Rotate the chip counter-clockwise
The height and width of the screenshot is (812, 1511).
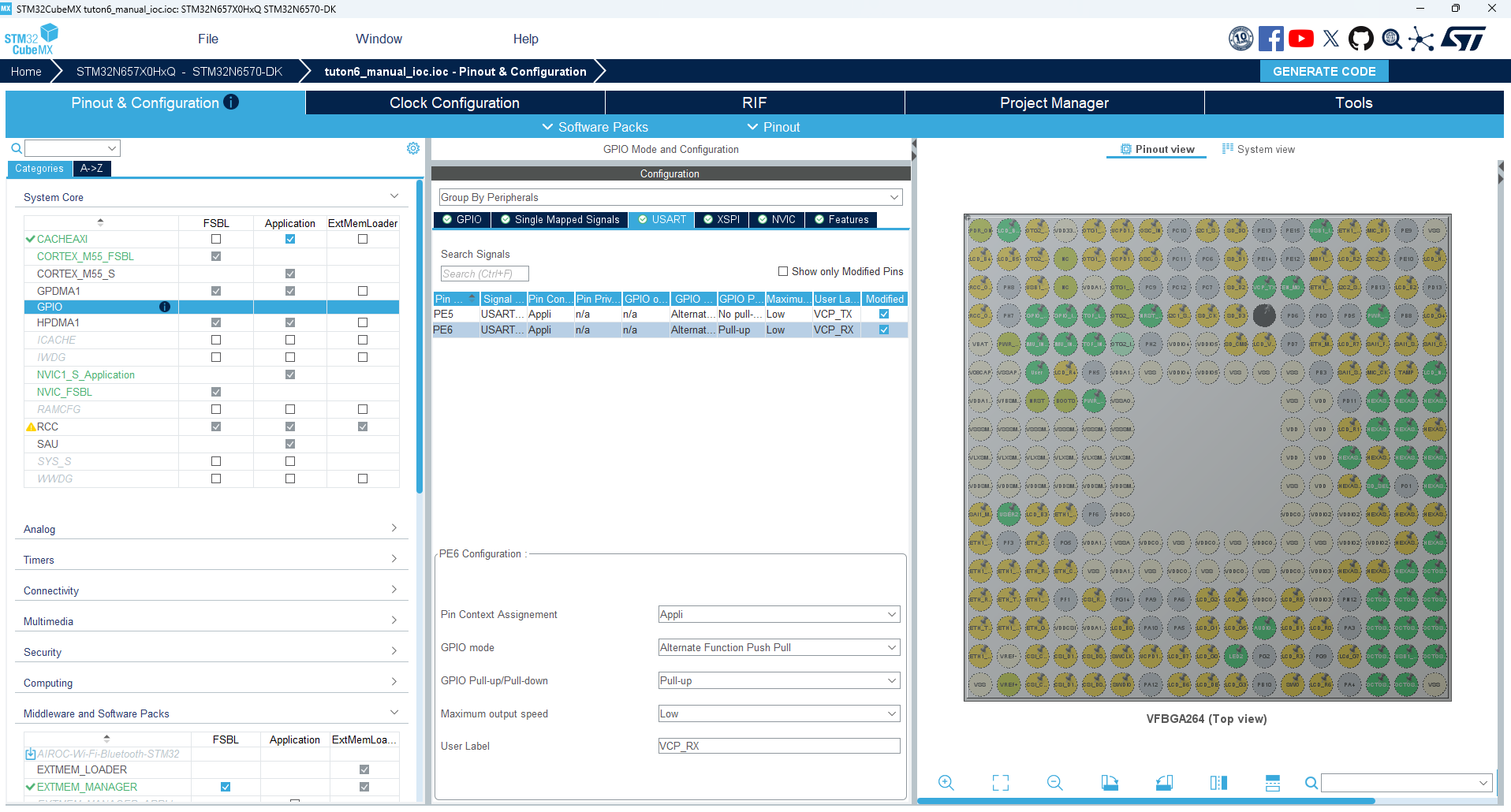point(1164,782)
